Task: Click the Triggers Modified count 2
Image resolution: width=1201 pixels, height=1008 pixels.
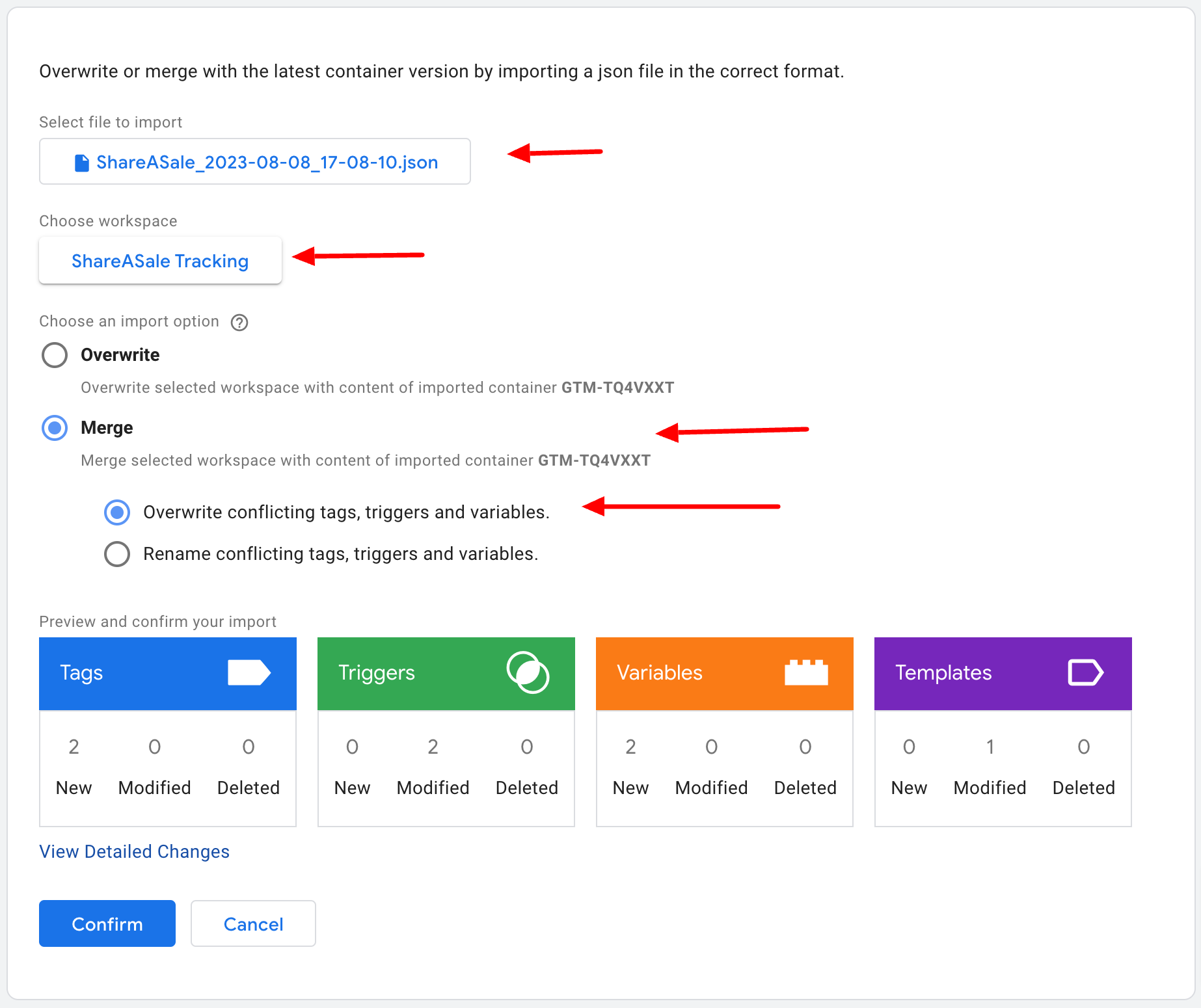Action: tap(433, 747)
